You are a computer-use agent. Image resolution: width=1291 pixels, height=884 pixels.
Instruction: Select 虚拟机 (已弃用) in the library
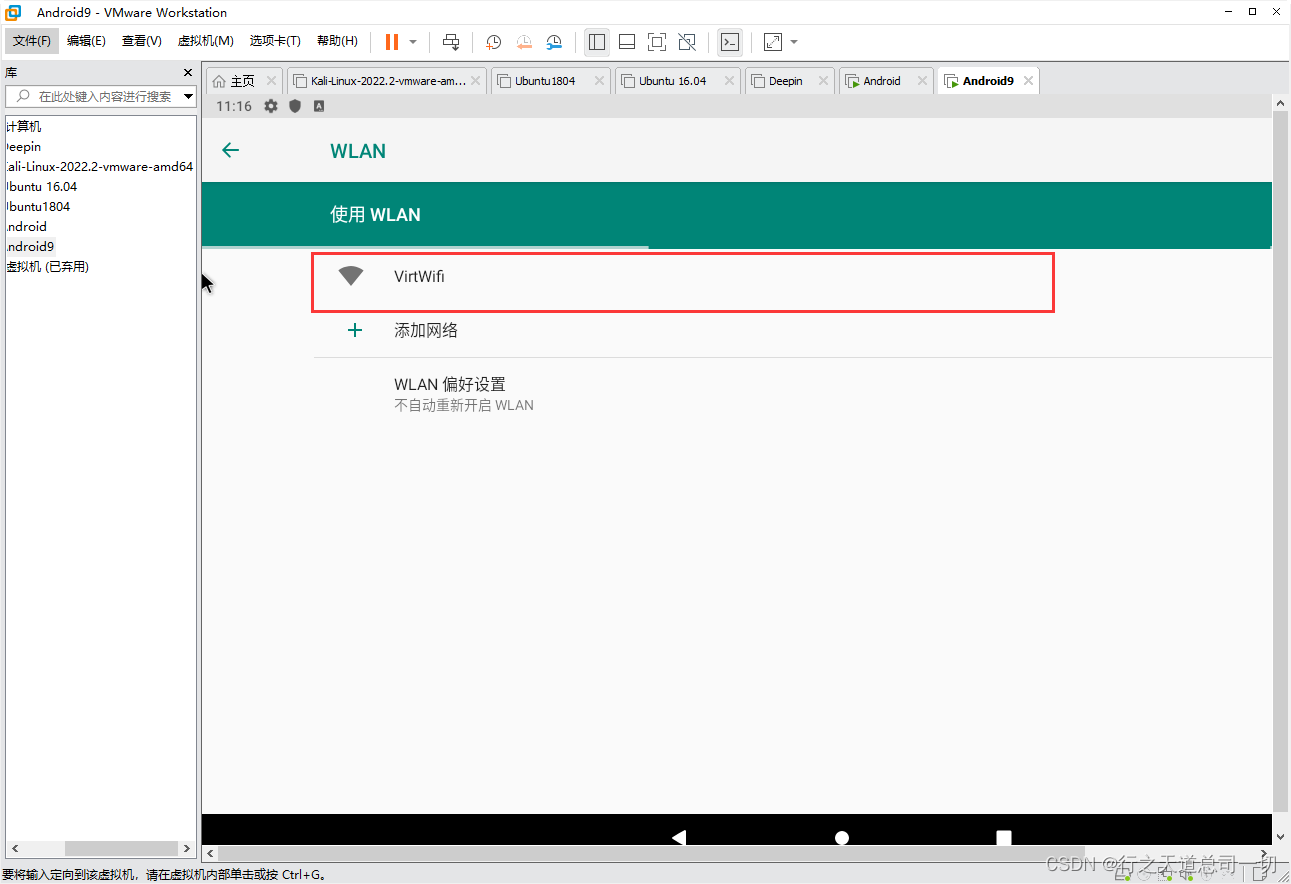coord(47,267)
